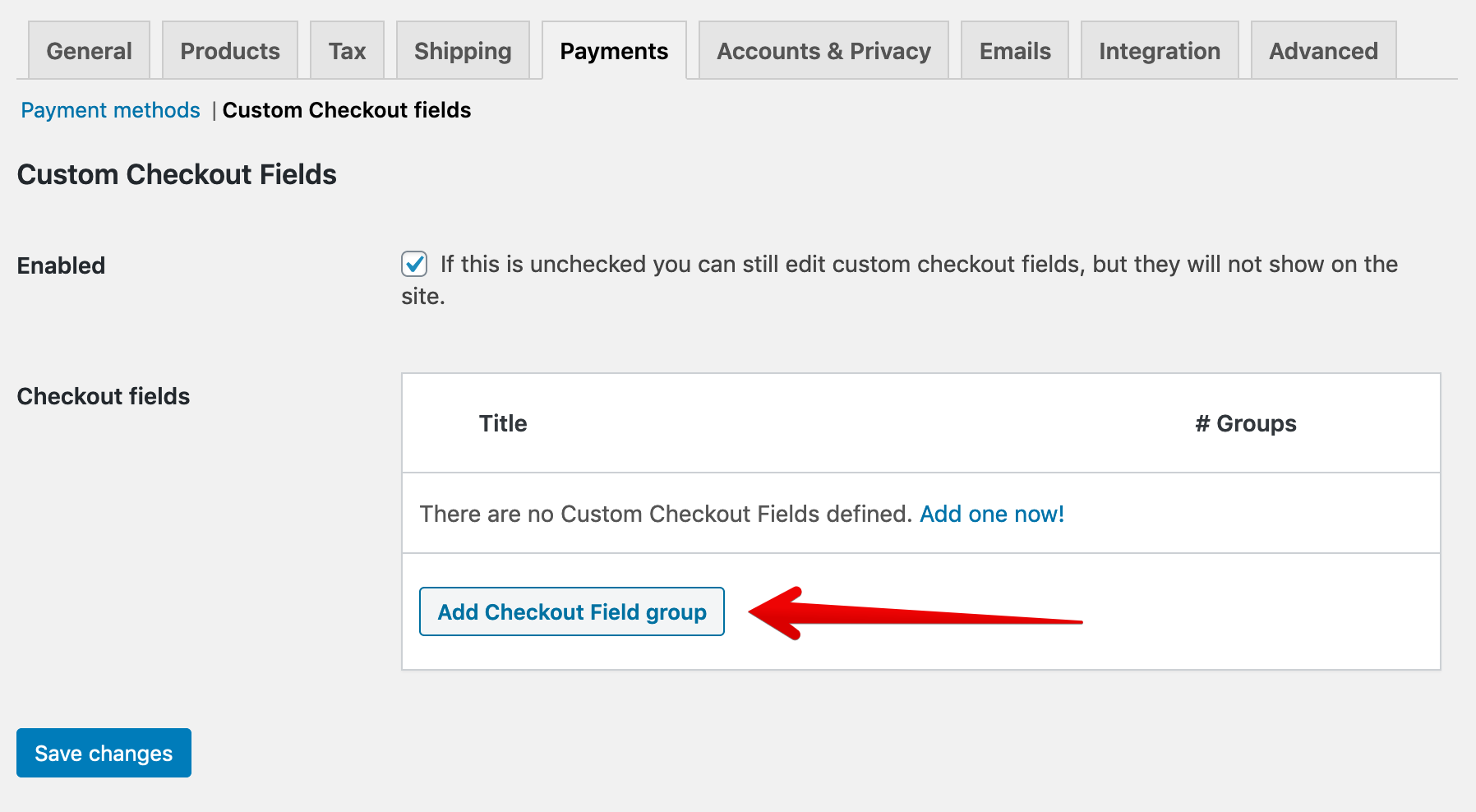Open the Emails tab
The width and height of the screenshot is (1476, 812).
1015,51
